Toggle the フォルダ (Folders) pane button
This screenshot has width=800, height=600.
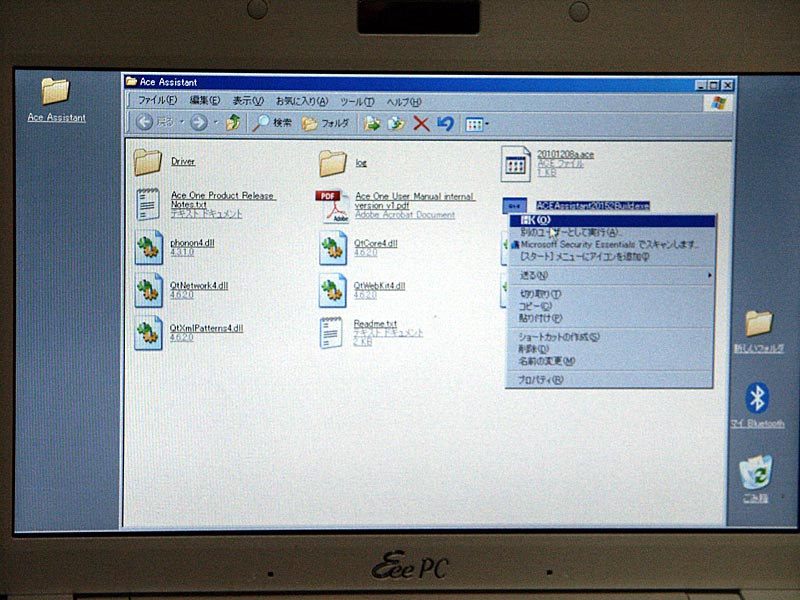tap(326, 123)
